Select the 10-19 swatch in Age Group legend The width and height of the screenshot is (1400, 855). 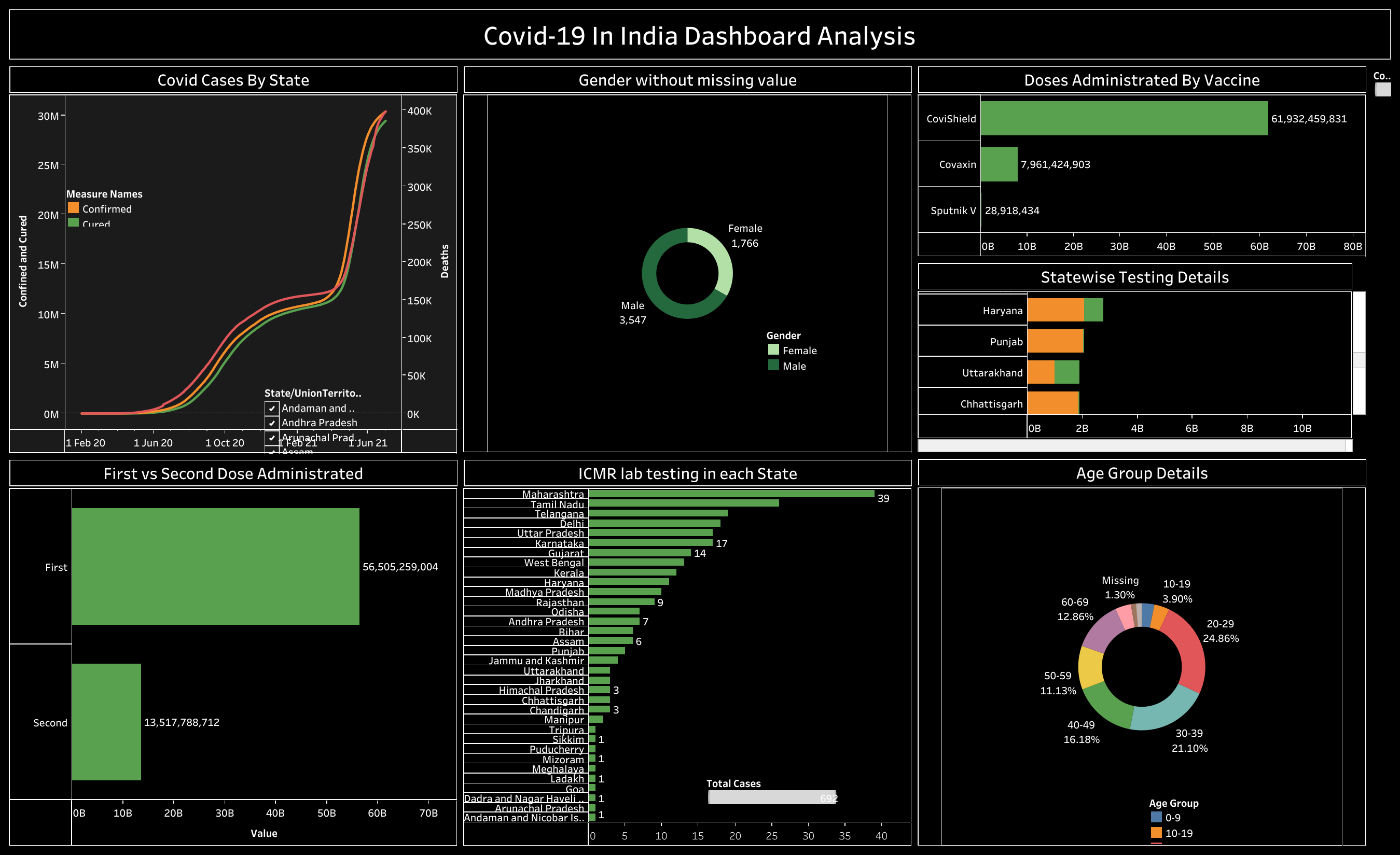tap(1157, 833)
